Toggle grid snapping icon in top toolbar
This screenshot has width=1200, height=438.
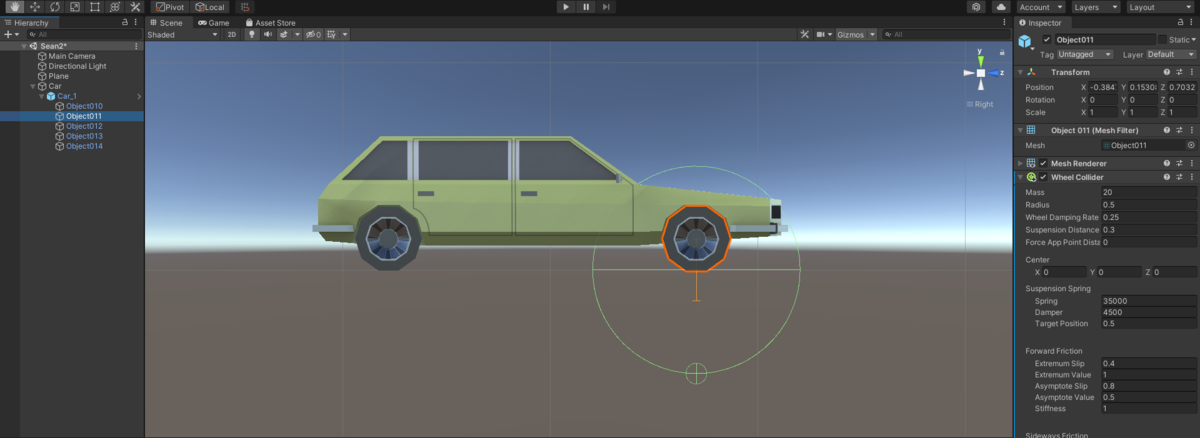[245, 7]
